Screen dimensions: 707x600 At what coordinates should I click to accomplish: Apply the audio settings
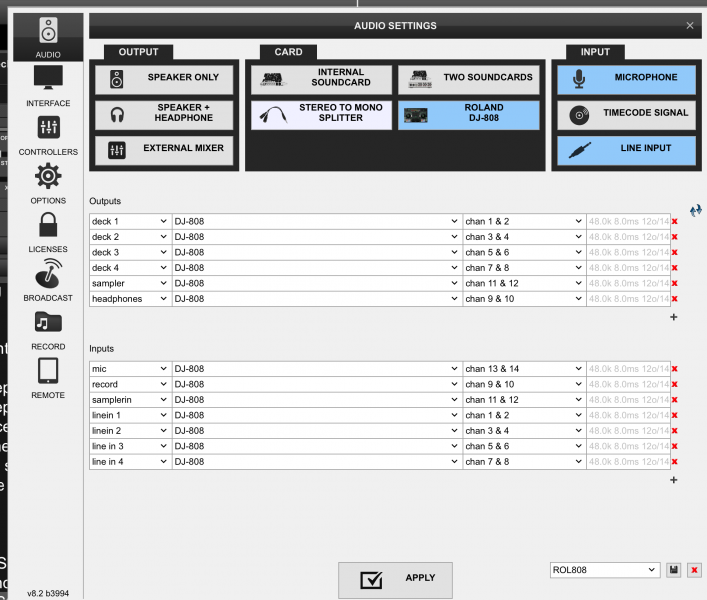click(395, 580)
